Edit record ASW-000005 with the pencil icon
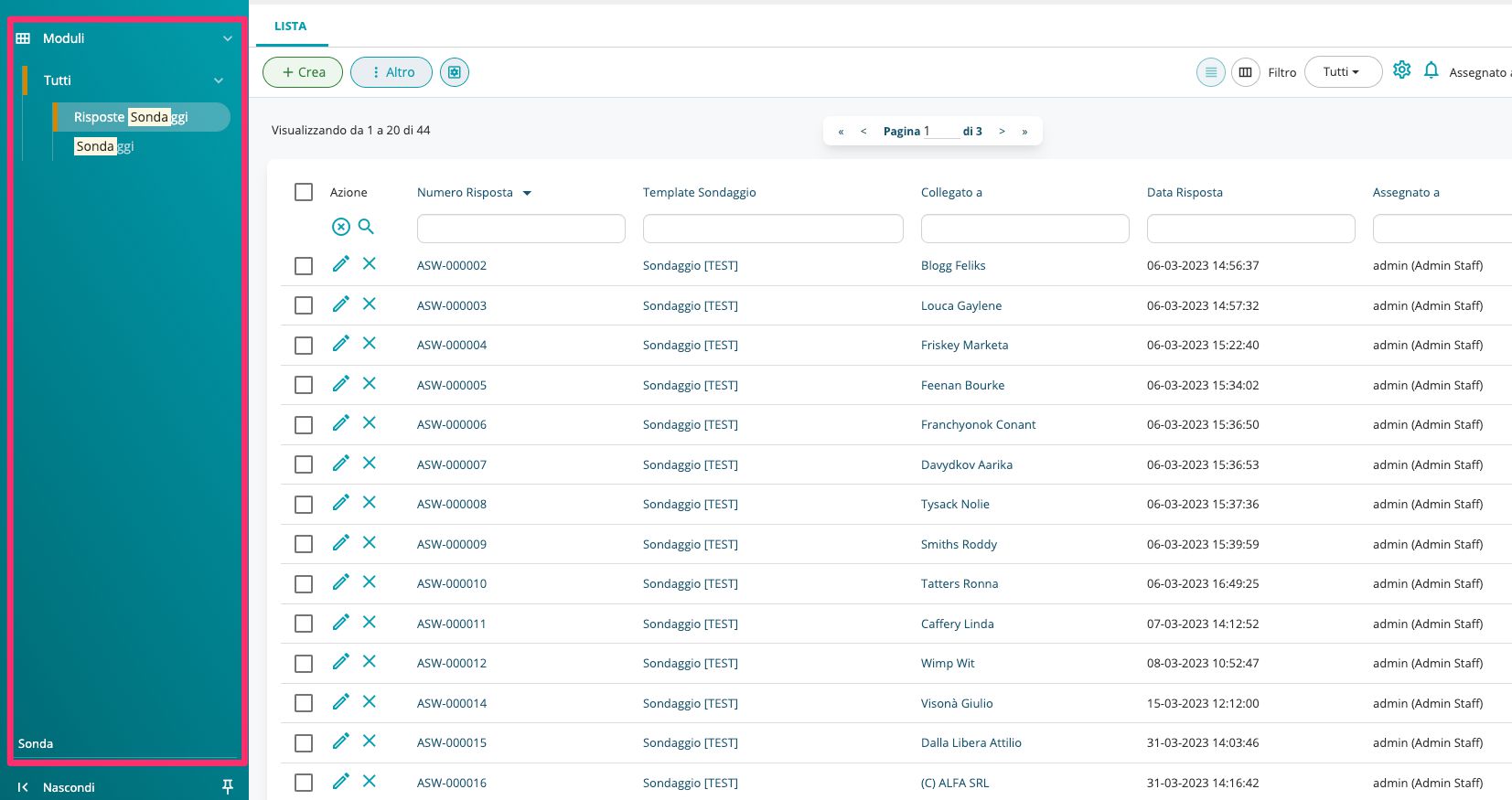 point(340,383)
